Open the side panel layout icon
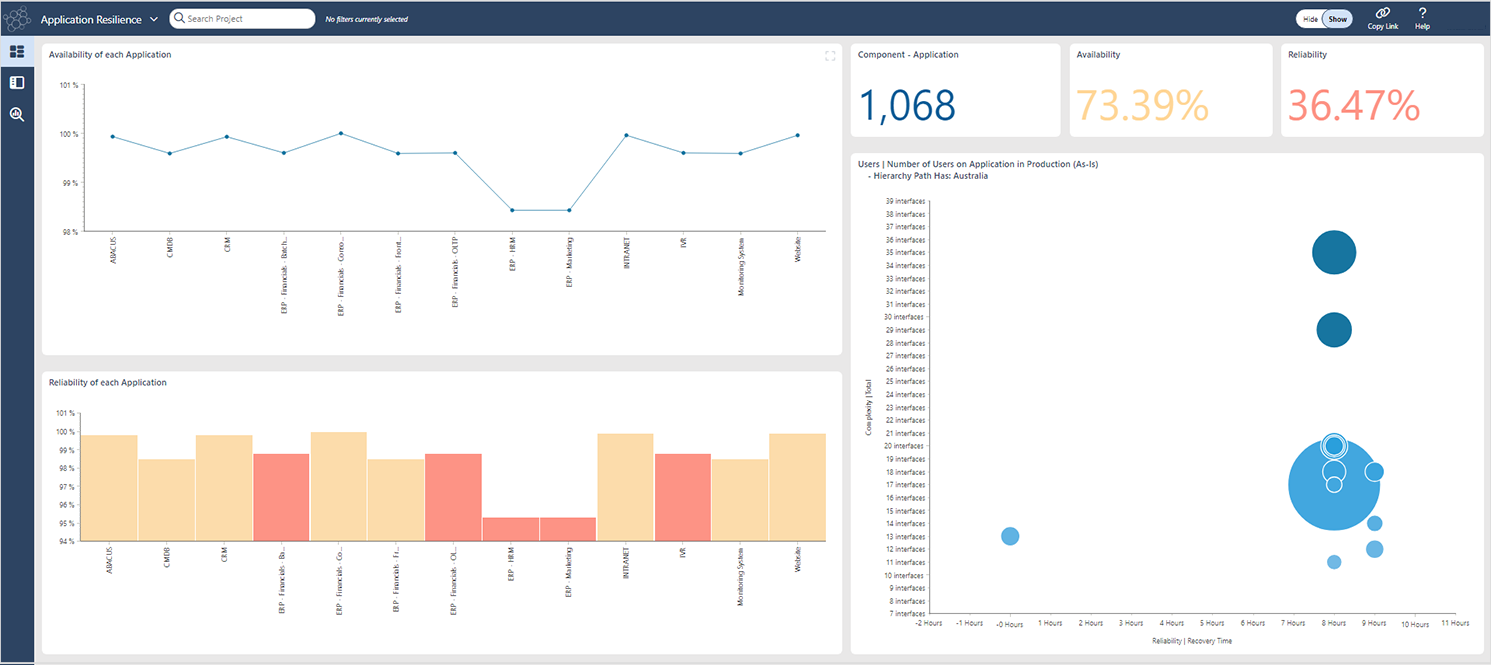Image resolution: width=1491 pixels, height=665 pixels. coord(17,83)
